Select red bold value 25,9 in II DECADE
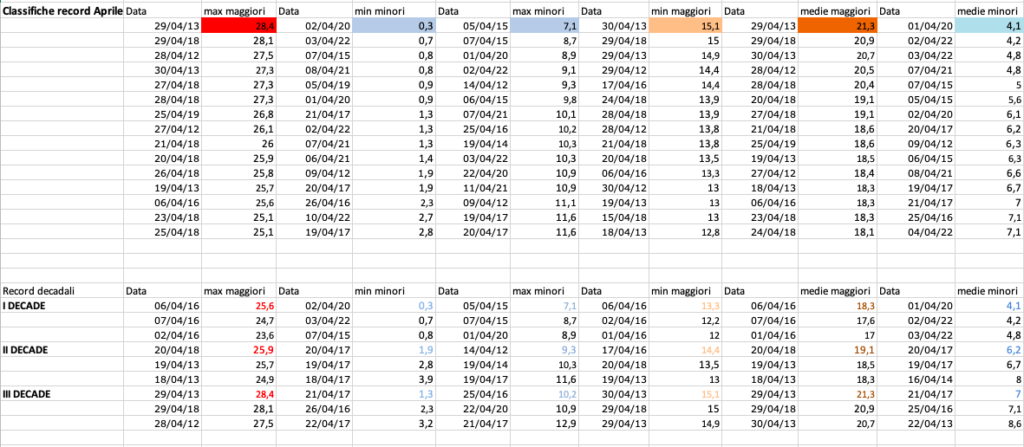 pos(239,349)
